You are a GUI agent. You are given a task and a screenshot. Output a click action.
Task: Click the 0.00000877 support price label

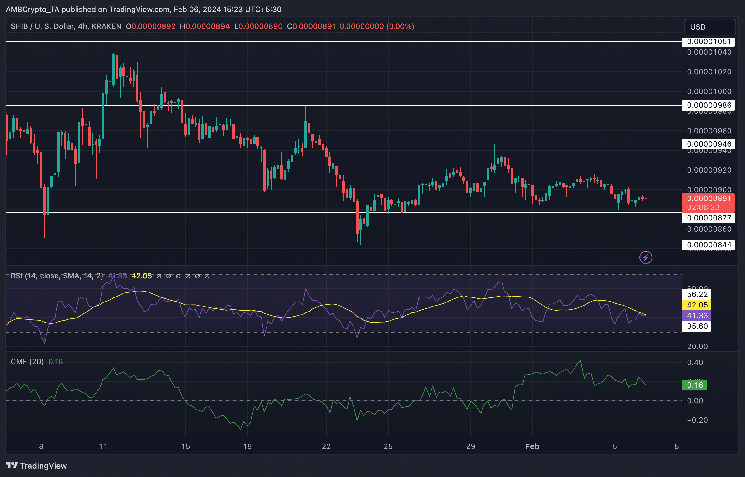708,216
